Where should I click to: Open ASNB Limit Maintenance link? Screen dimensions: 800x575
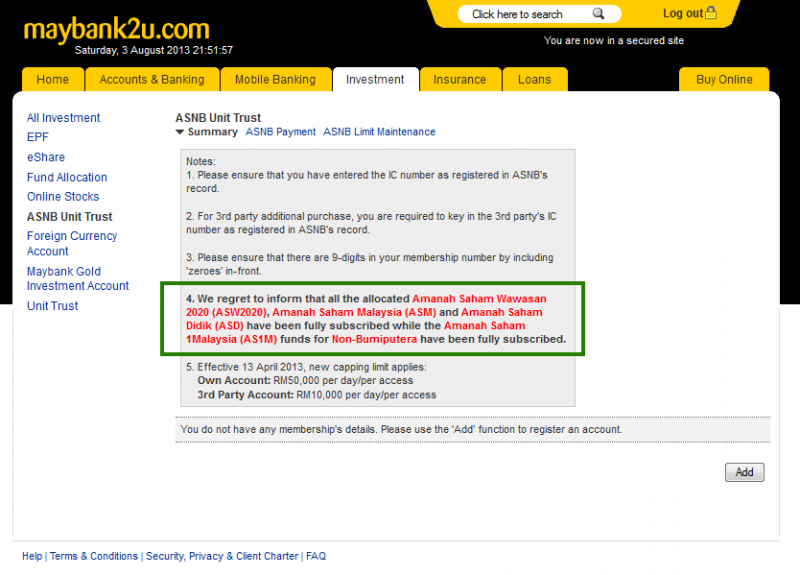click(379, 132)
